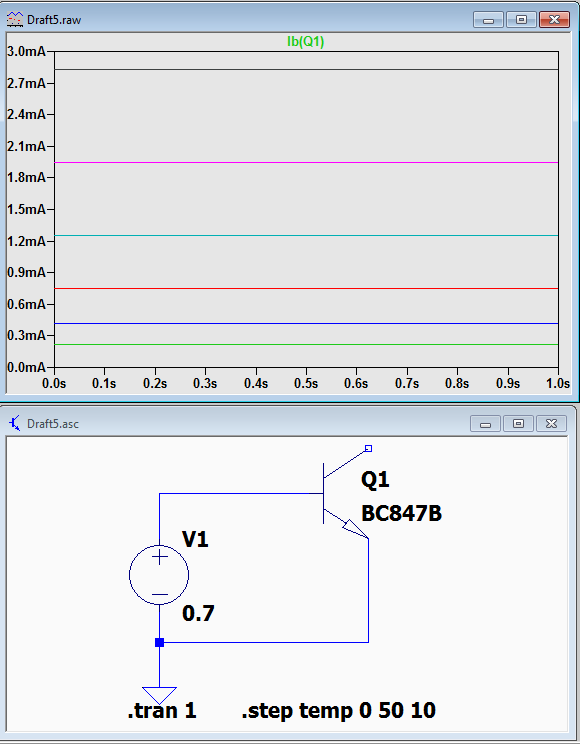This screenshot has width=580, height=745.
Task: Click the red trace line in the plot
Action: point(306,288)
